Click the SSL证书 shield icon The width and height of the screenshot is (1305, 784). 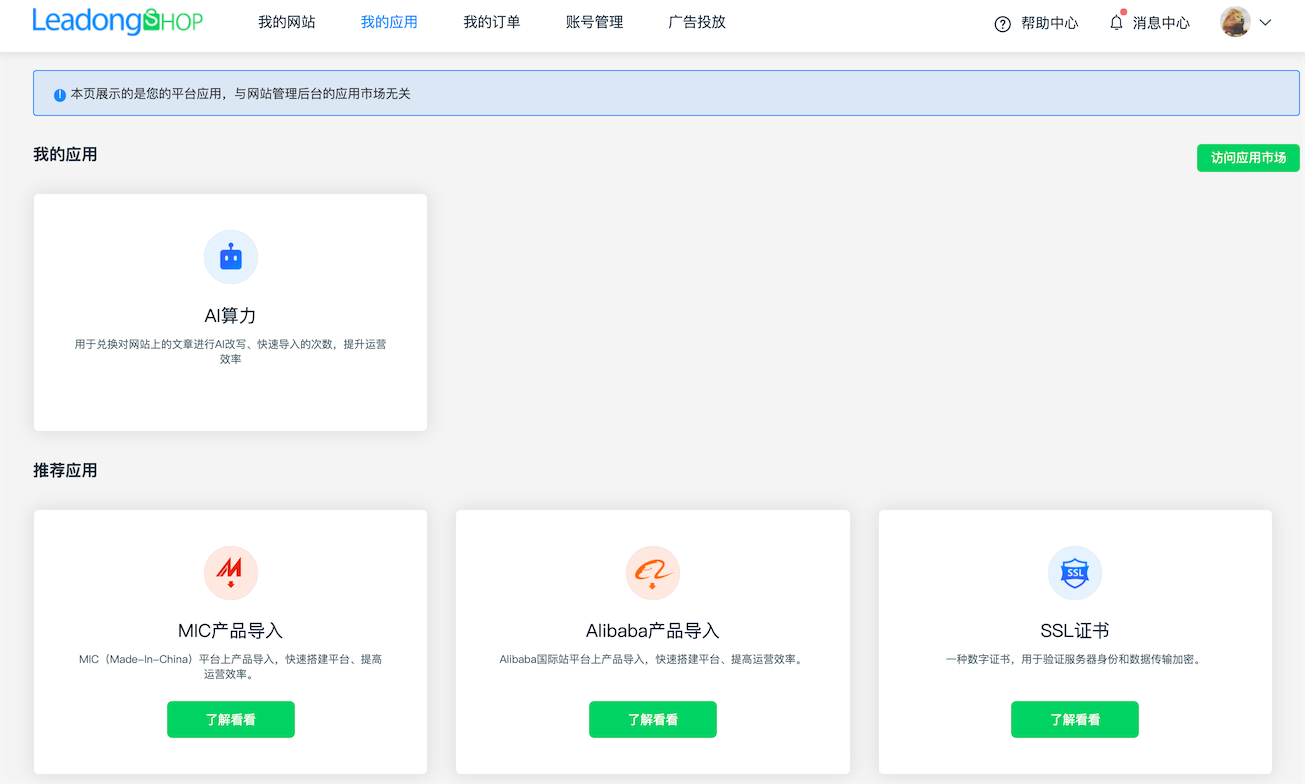(1075, 573)
